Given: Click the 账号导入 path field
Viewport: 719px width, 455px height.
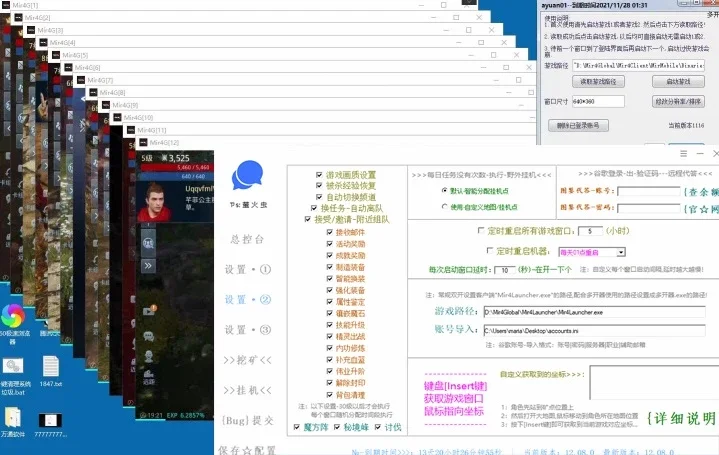Looking at the screenshot, I should pos(594,330).
